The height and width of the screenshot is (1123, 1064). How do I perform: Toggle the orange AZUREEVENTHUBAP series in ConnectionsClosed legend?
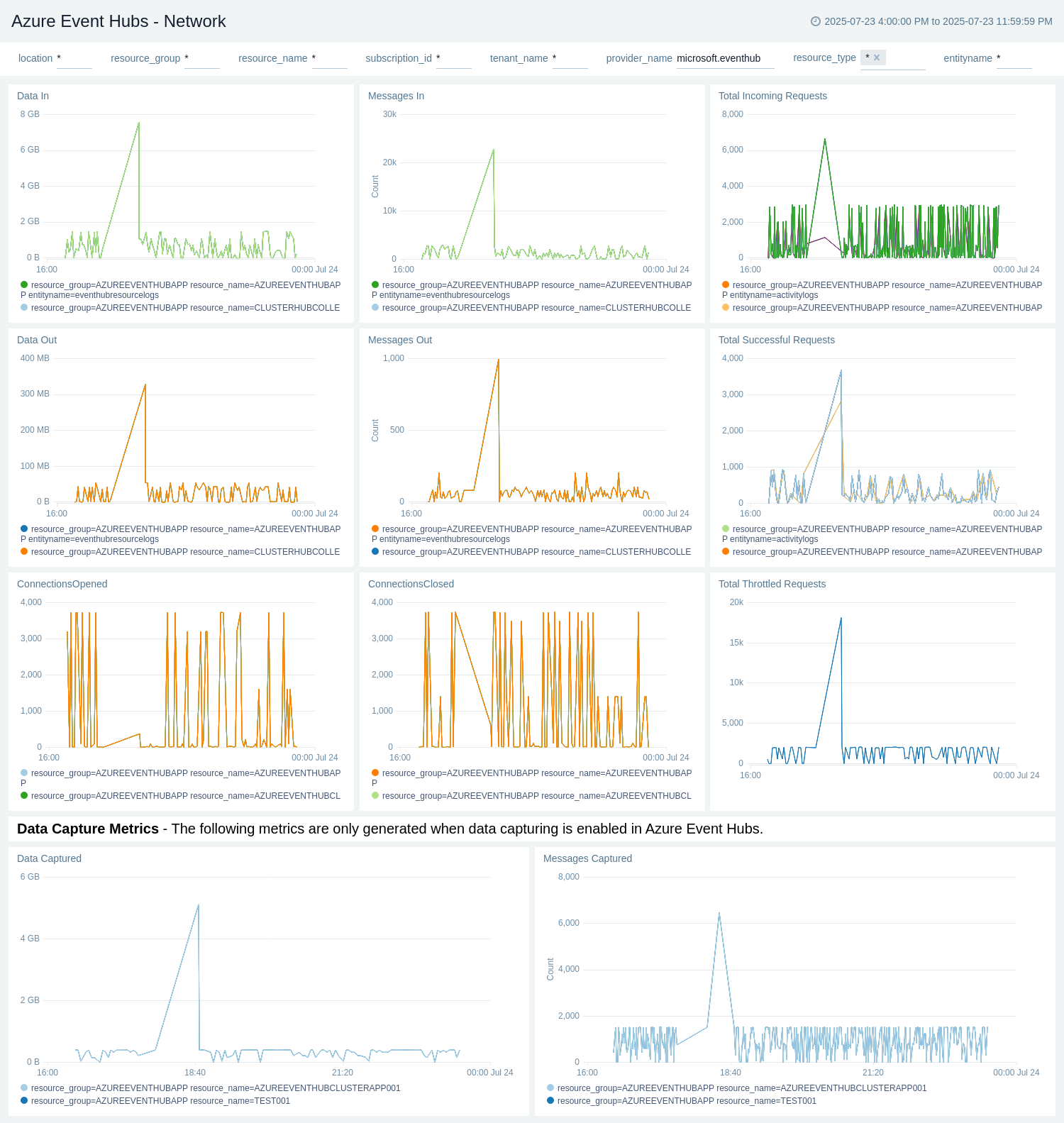532,778
